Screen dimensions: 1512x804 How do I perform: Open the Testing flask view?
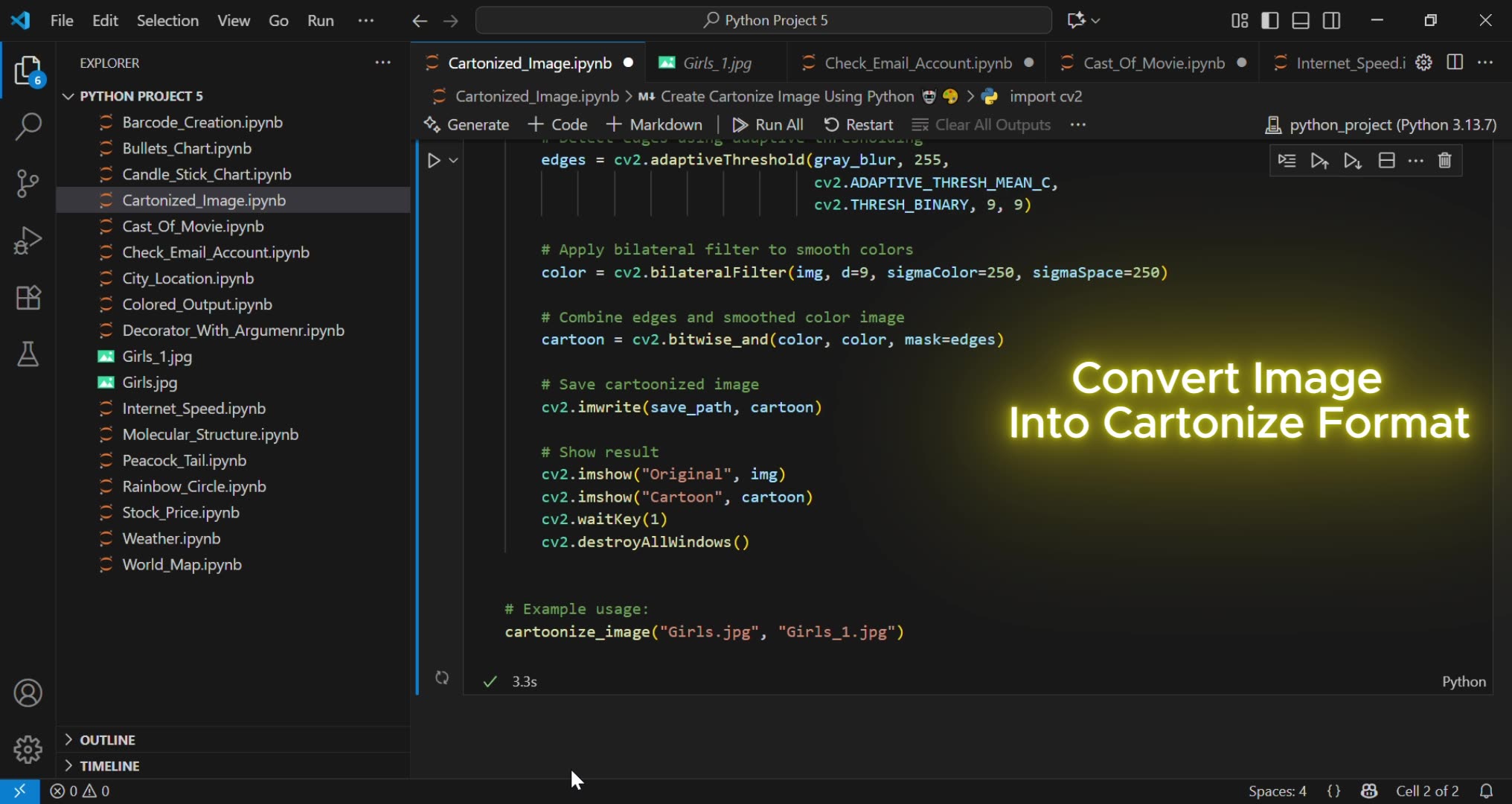(28, 354)
